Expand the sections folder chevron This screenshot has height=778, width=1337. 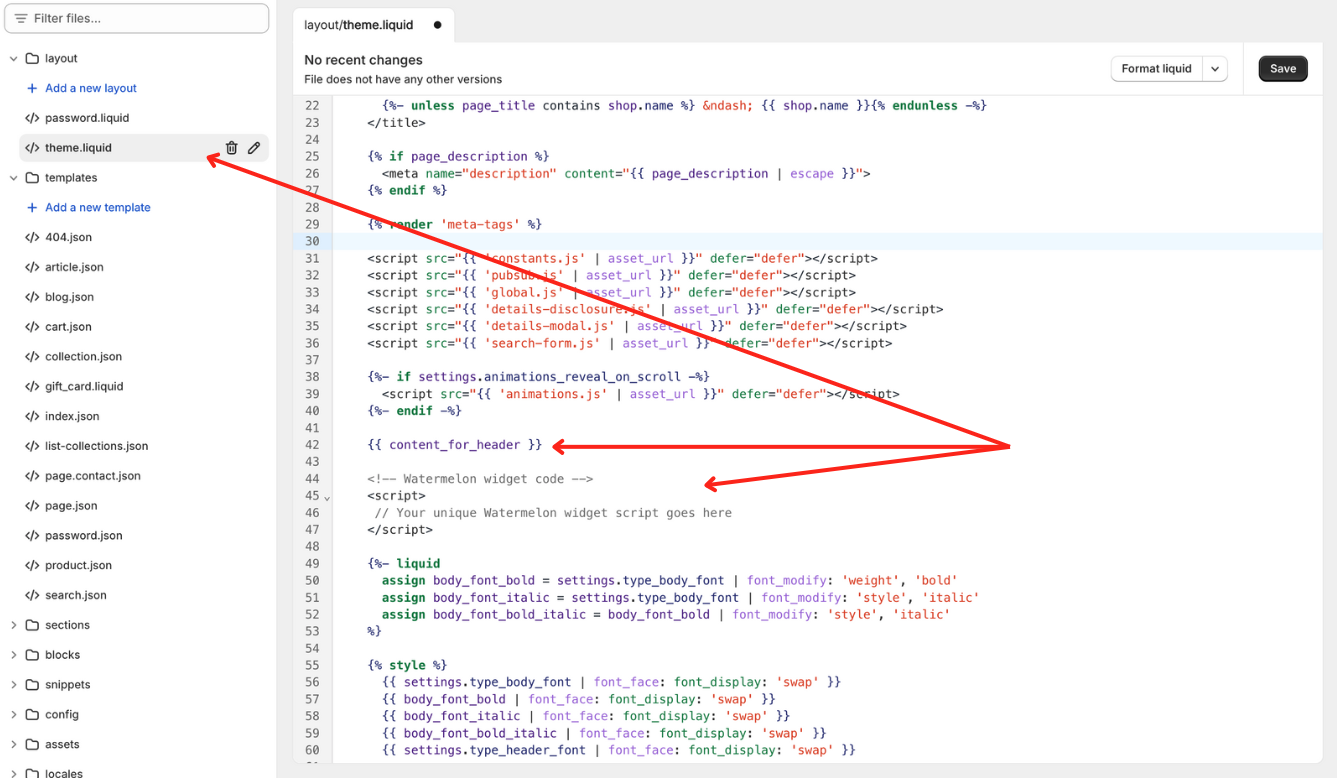pos(14,625)
